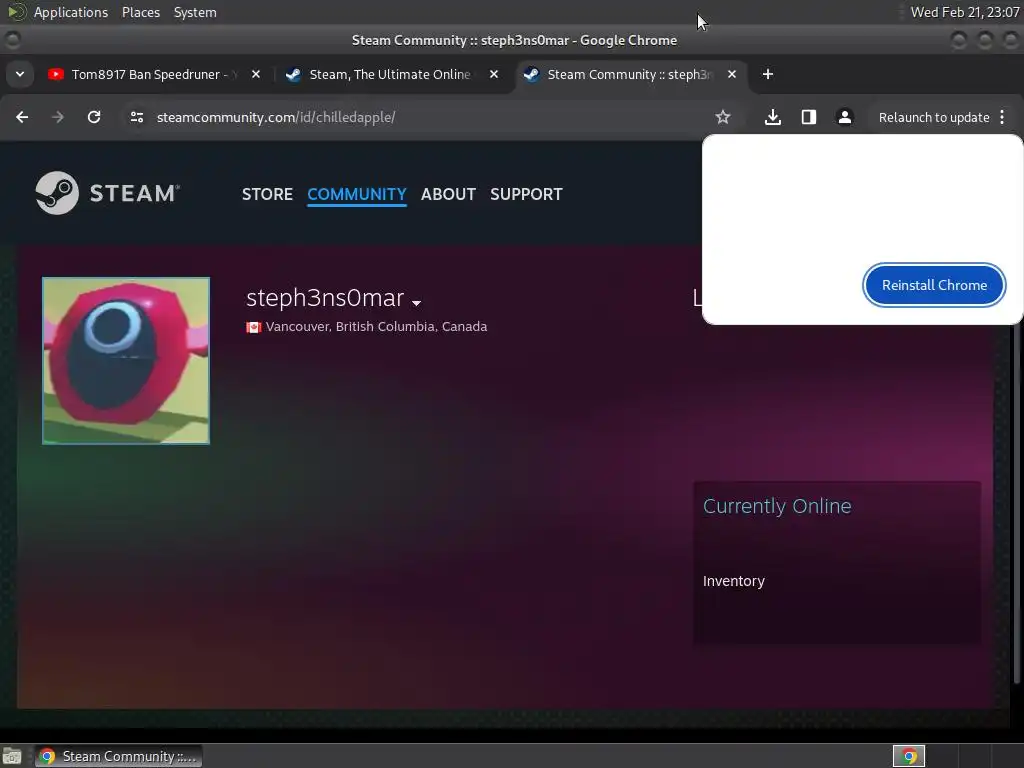The image size is (1024, 768).
Task: Open Chrome three-dot menu
Action: tap(1002, 117)
